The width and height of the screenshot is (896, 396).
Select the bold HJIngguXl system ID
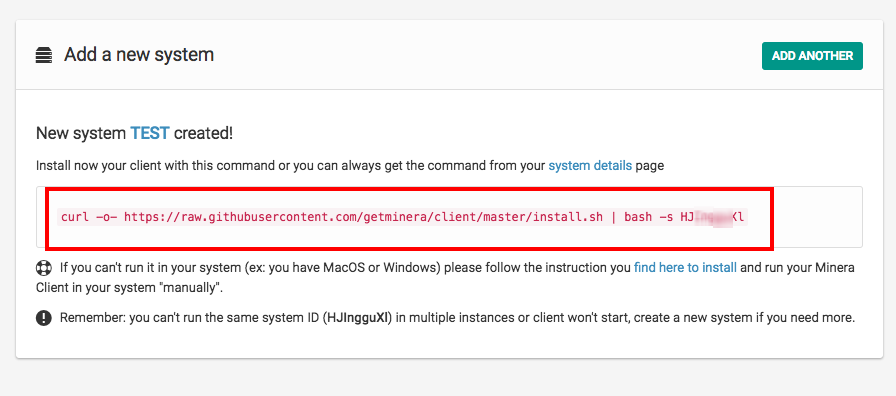[x=358, y=318]
